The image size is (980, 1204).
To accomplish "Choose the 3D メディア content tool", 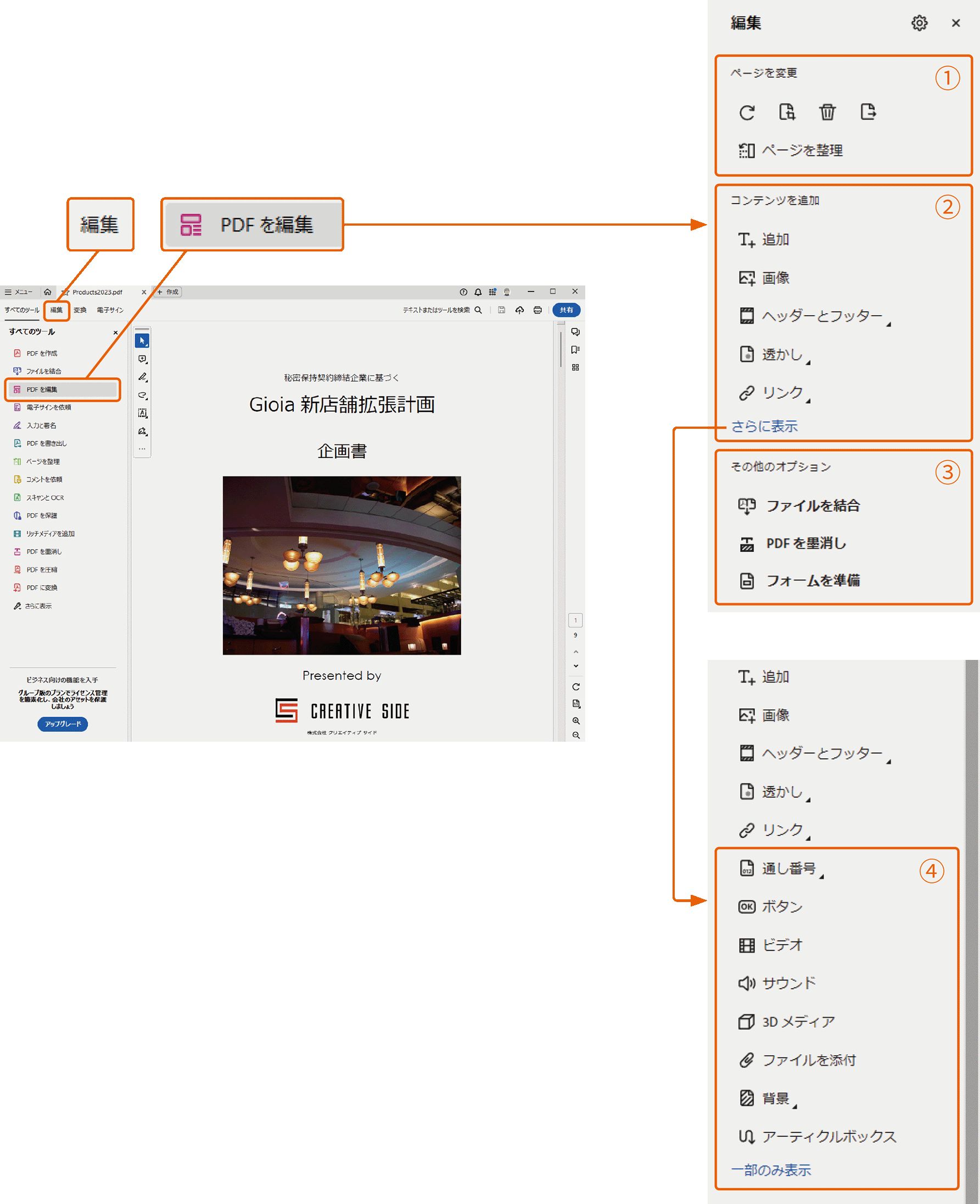I will (x=787, y=1022).
